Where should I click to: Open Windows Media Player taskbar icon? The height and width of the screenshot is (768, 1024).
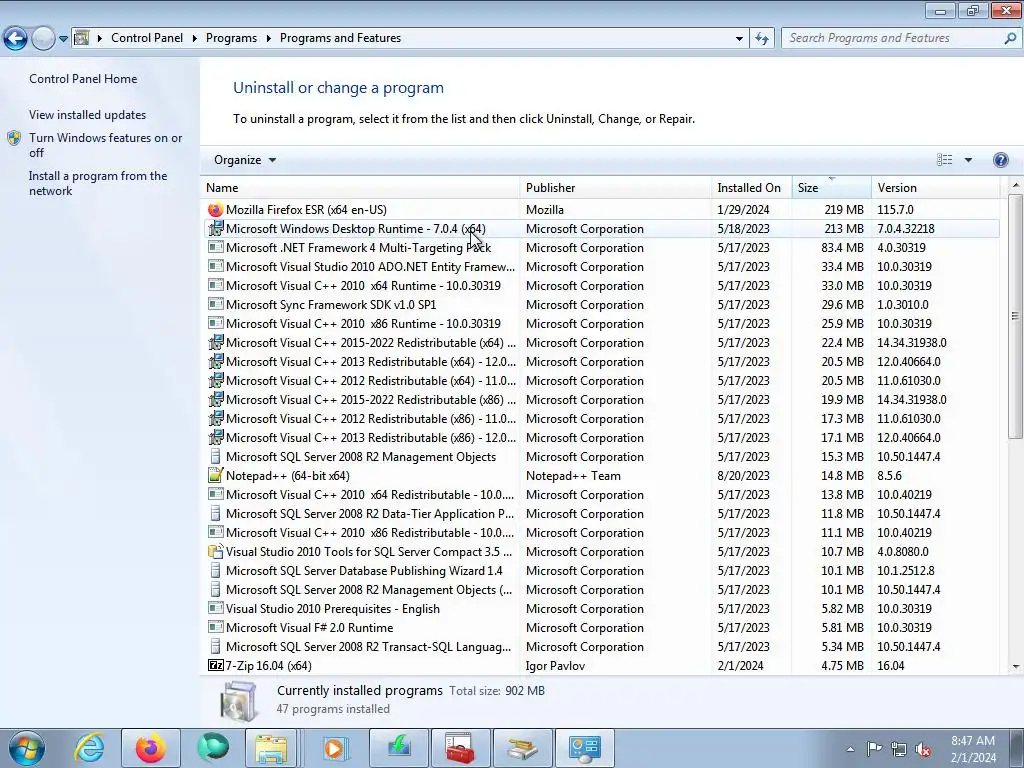(334, 748)
